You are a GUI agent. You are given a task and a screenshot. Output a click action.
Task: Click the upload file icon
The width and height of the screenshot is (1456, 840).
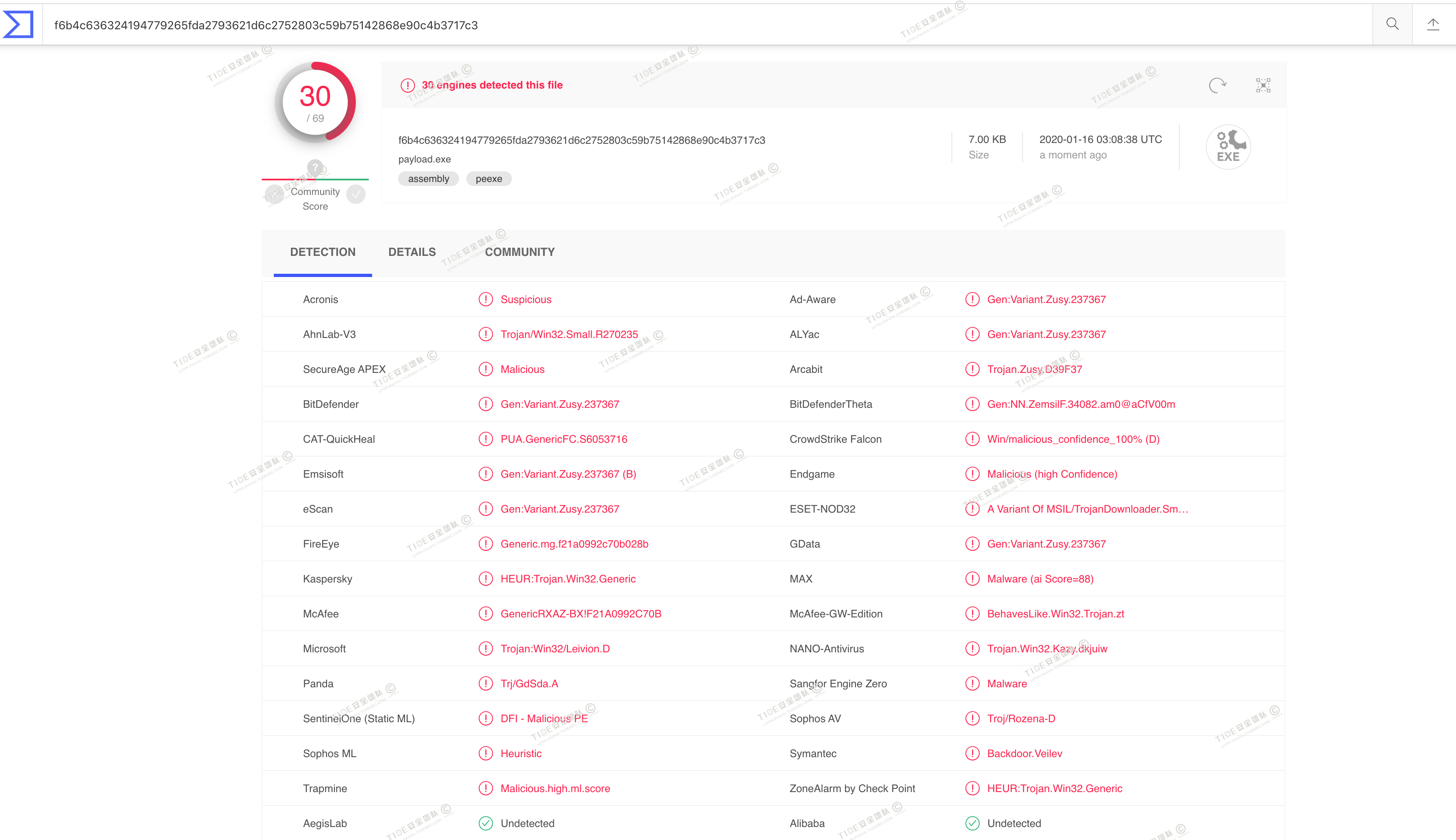1433,24
